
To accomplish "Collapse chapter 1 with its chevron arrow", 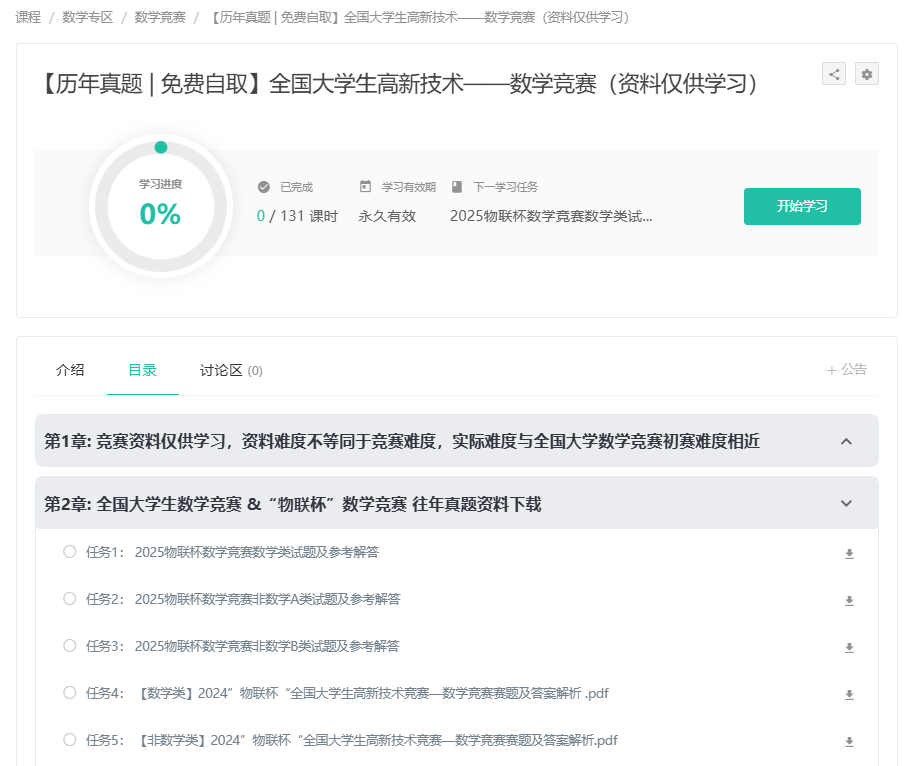I will pyautogui.click(x=846, y=441).
